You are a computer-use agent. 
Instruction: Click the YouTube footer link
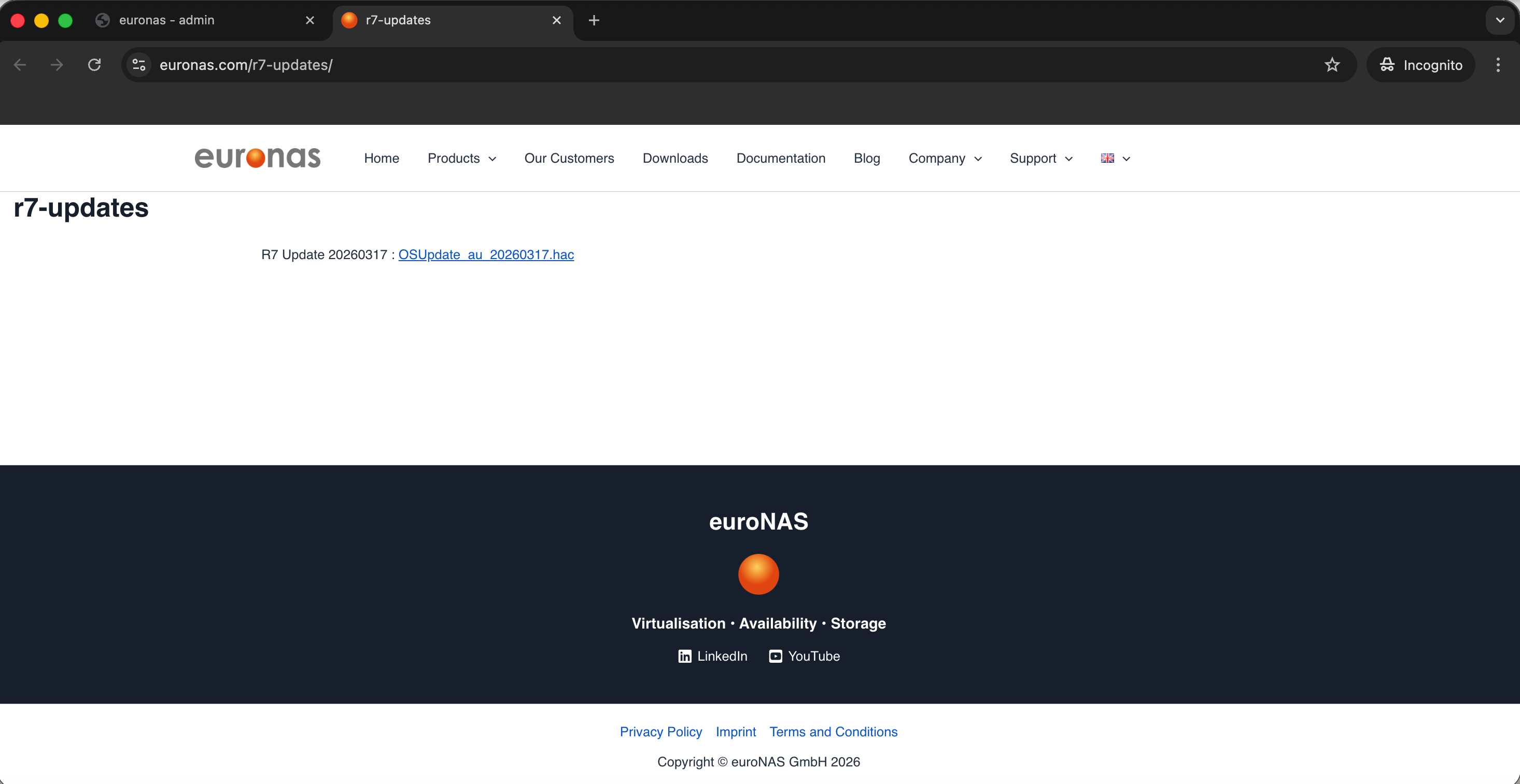click(x=804, y=656)
